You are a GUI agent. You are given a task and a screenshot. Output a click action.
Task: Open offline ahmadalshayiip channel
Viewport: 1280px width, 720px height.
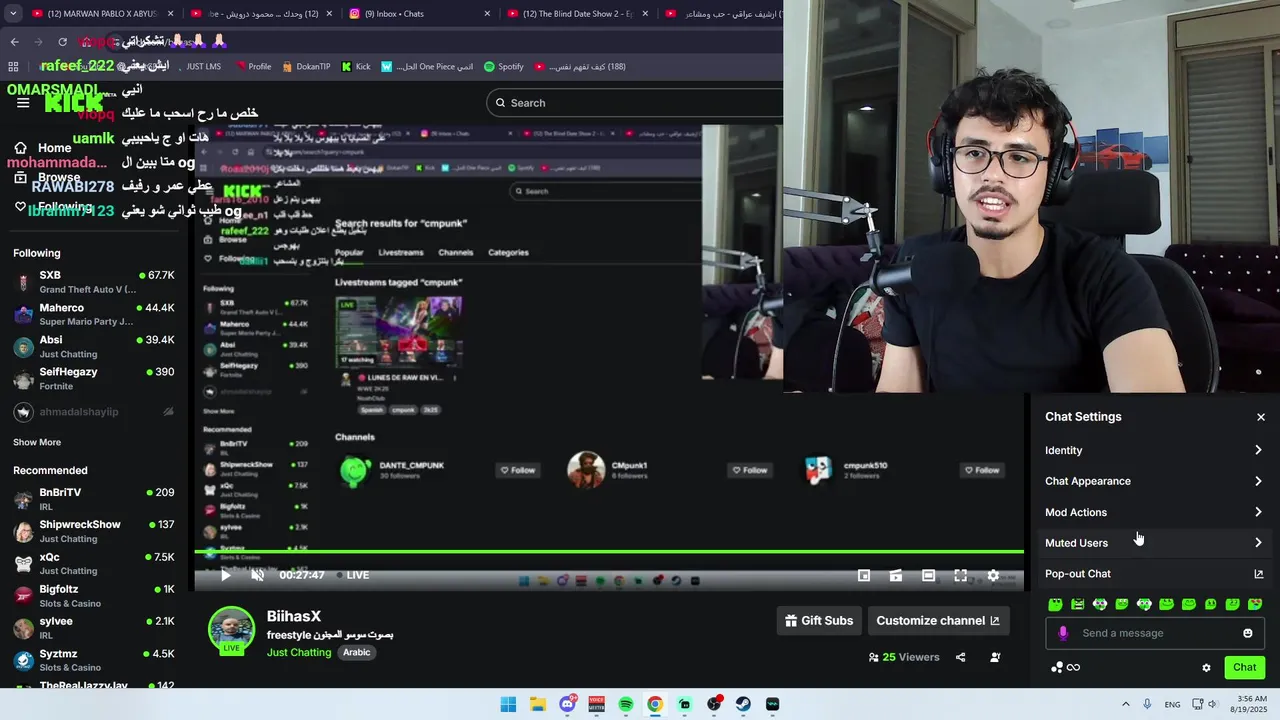[94, 412]
